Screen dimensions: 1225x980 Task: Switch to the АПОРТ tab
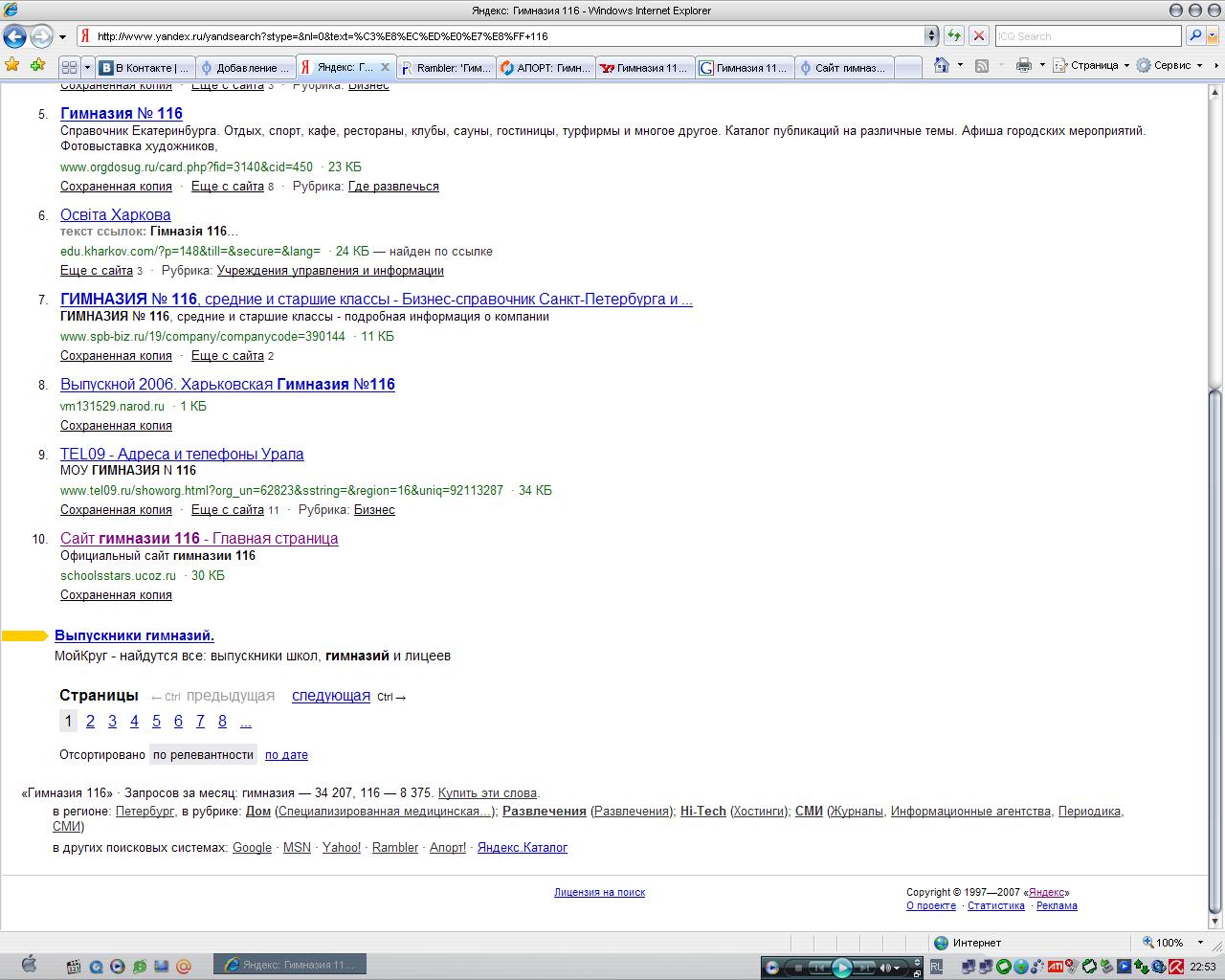[546, 67]
